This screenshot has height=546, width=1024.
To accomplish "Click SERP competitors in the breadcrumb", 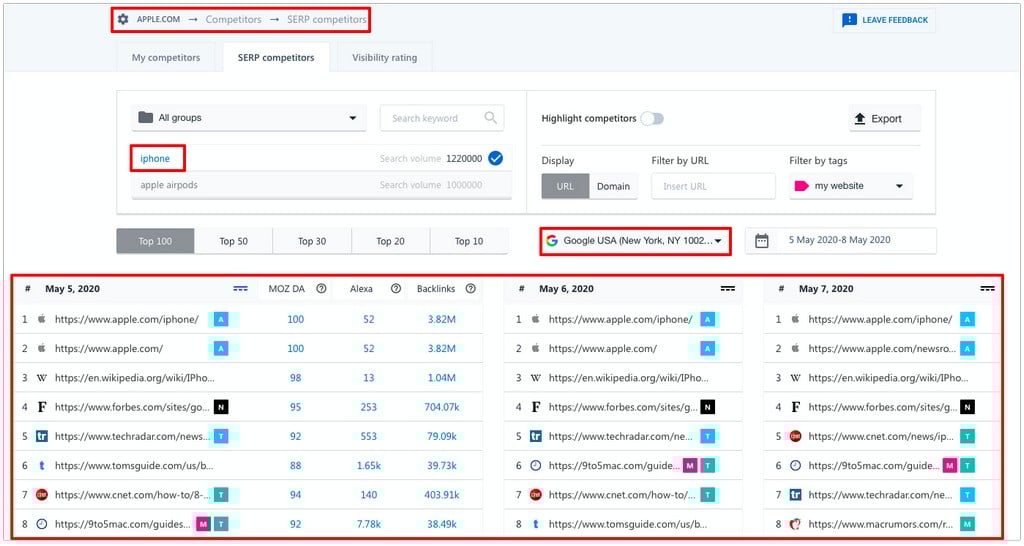I will pyautogui.click(x=327, y=20).
